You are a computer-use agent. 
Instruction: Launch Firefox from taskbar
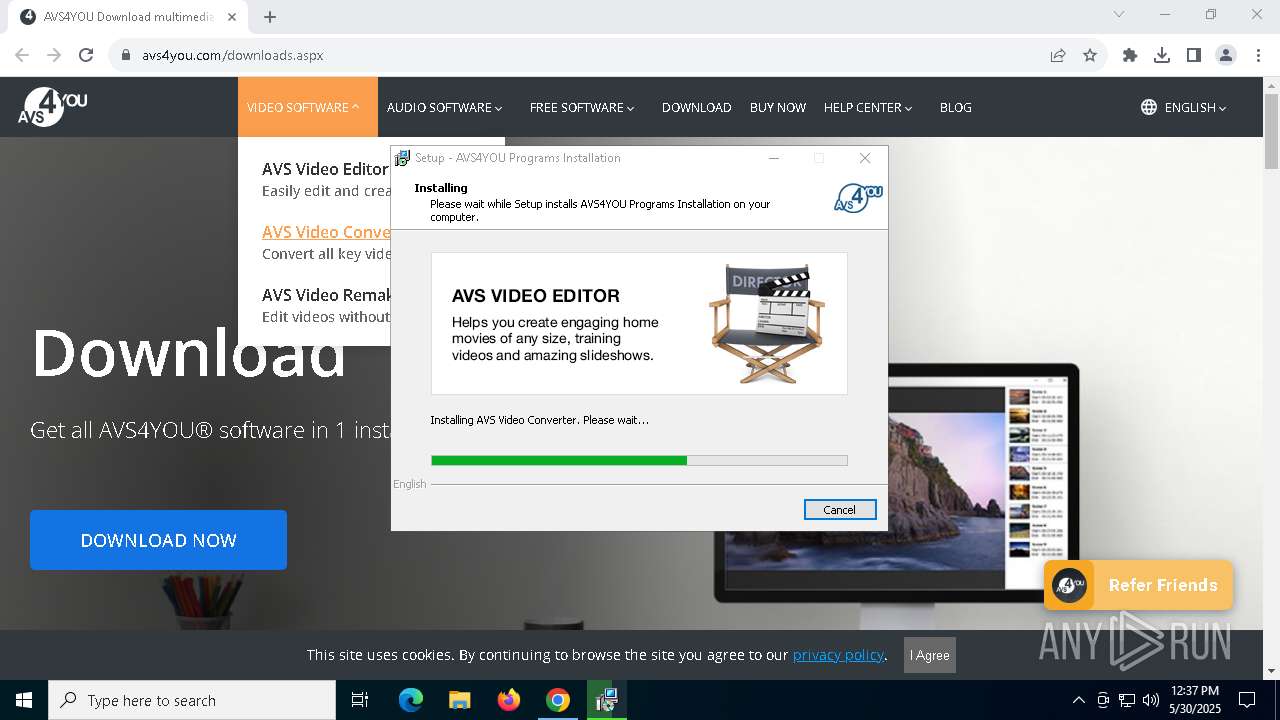pos(509,700)
